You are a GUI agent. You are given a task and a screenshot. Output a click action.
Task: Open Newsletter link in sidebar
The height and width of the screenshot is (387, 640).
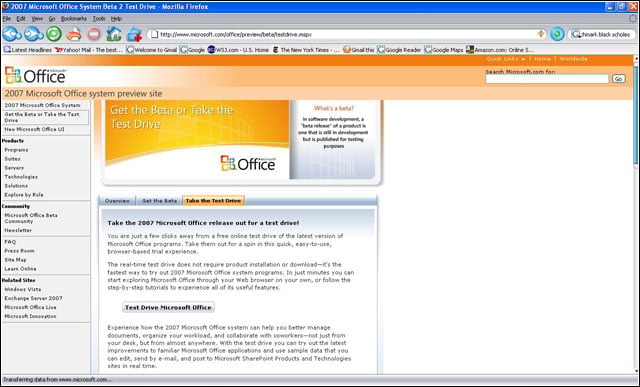click(18, 230)
